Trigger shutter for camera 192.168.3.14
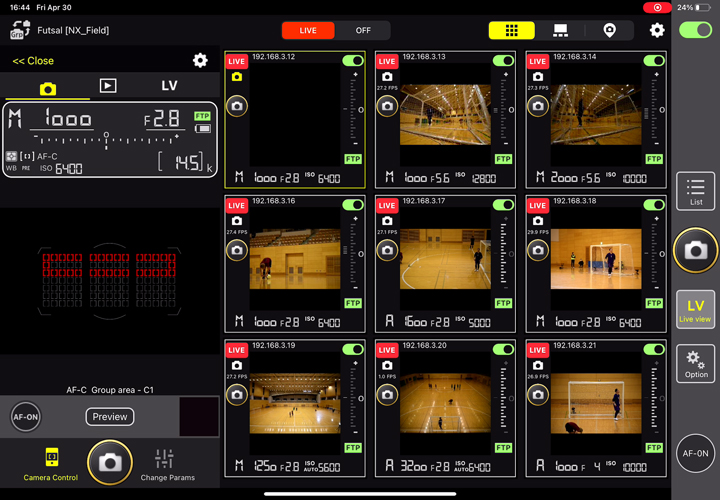 (538, 106)
